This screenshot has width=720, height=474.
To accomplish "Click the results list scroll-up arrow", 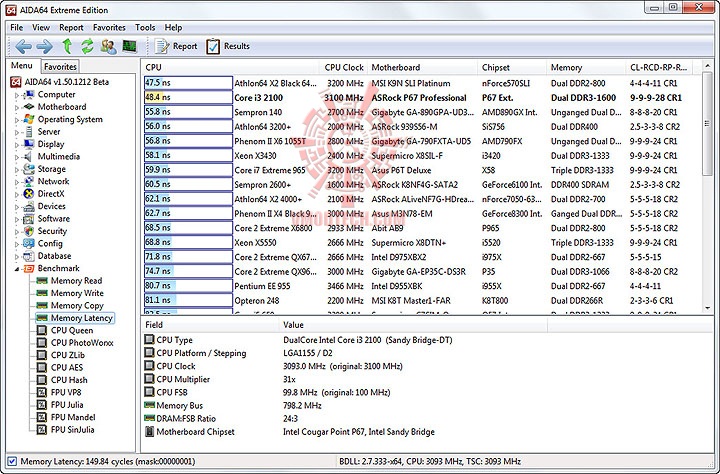I will coord(708,67).
